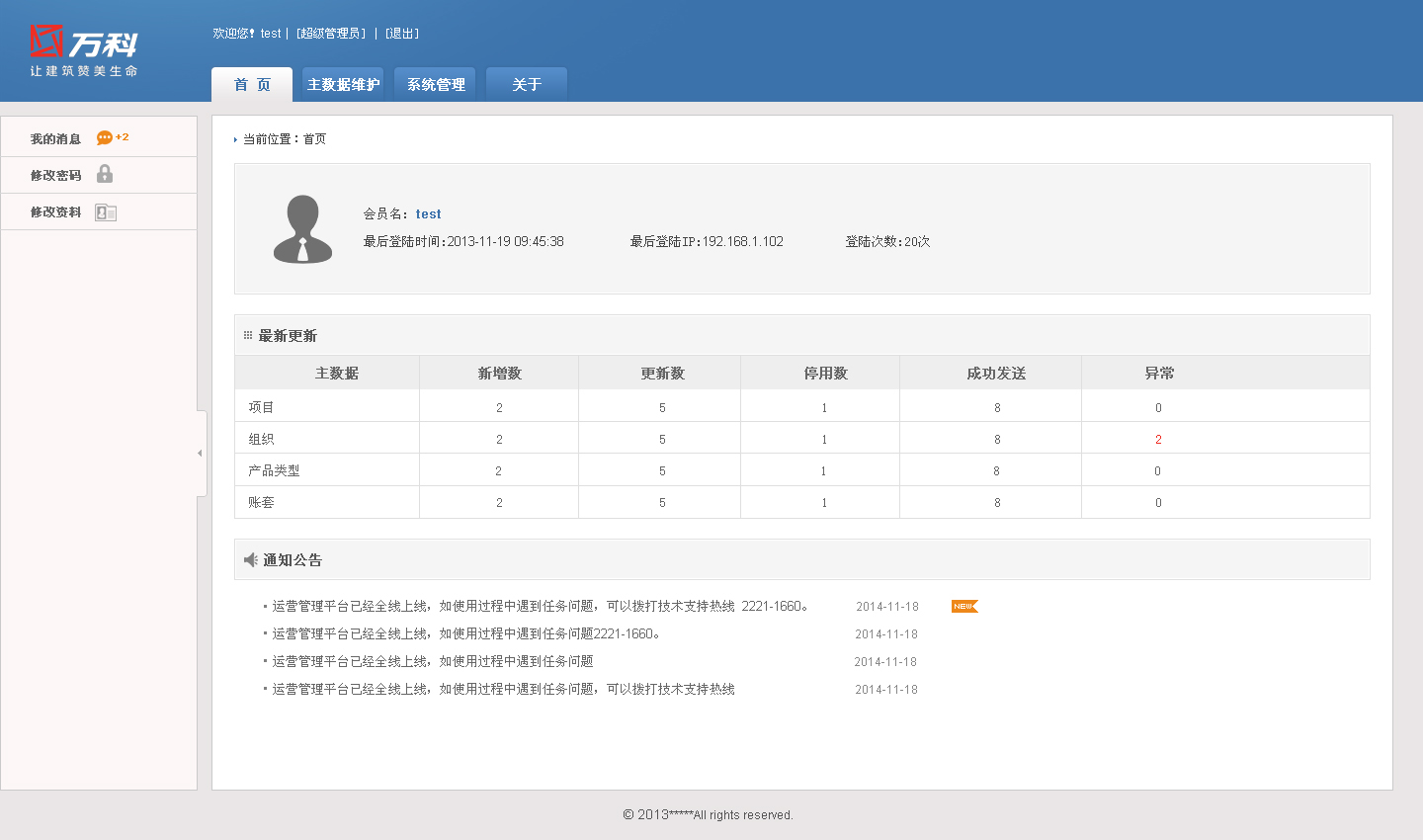The width and height of the screenshot is (1423, 840).
Task: Click 异常 value 0 in 账套 row
Action: [1158, 503]
